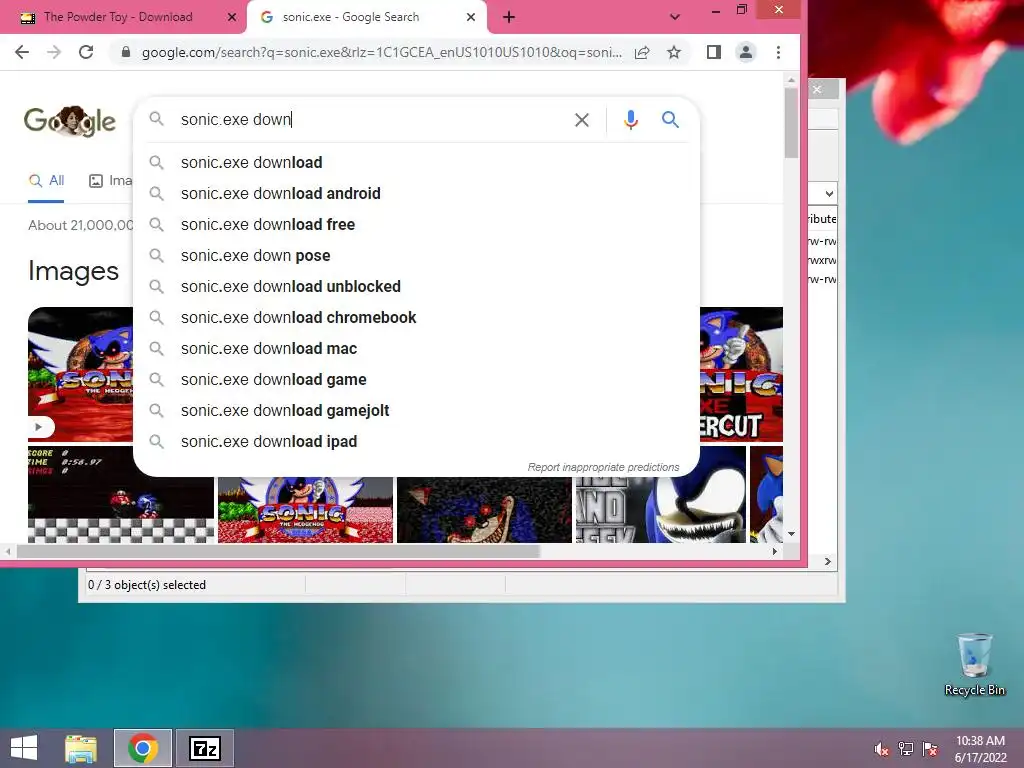The image size is (1024, 768).
Task: Go to Google home via doodle logo
Action: [x=70, y=121]
